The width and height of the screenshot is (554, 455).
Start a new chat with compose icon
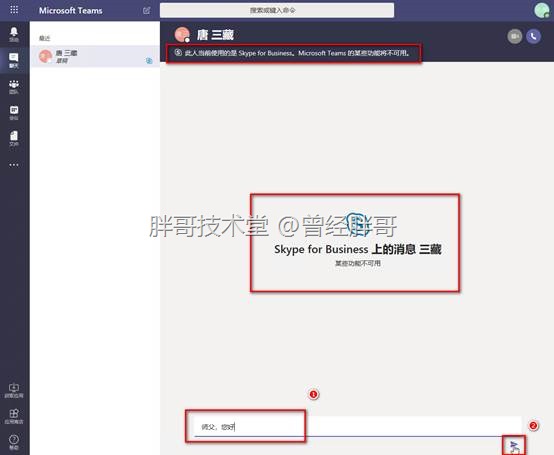click(147, 11)
